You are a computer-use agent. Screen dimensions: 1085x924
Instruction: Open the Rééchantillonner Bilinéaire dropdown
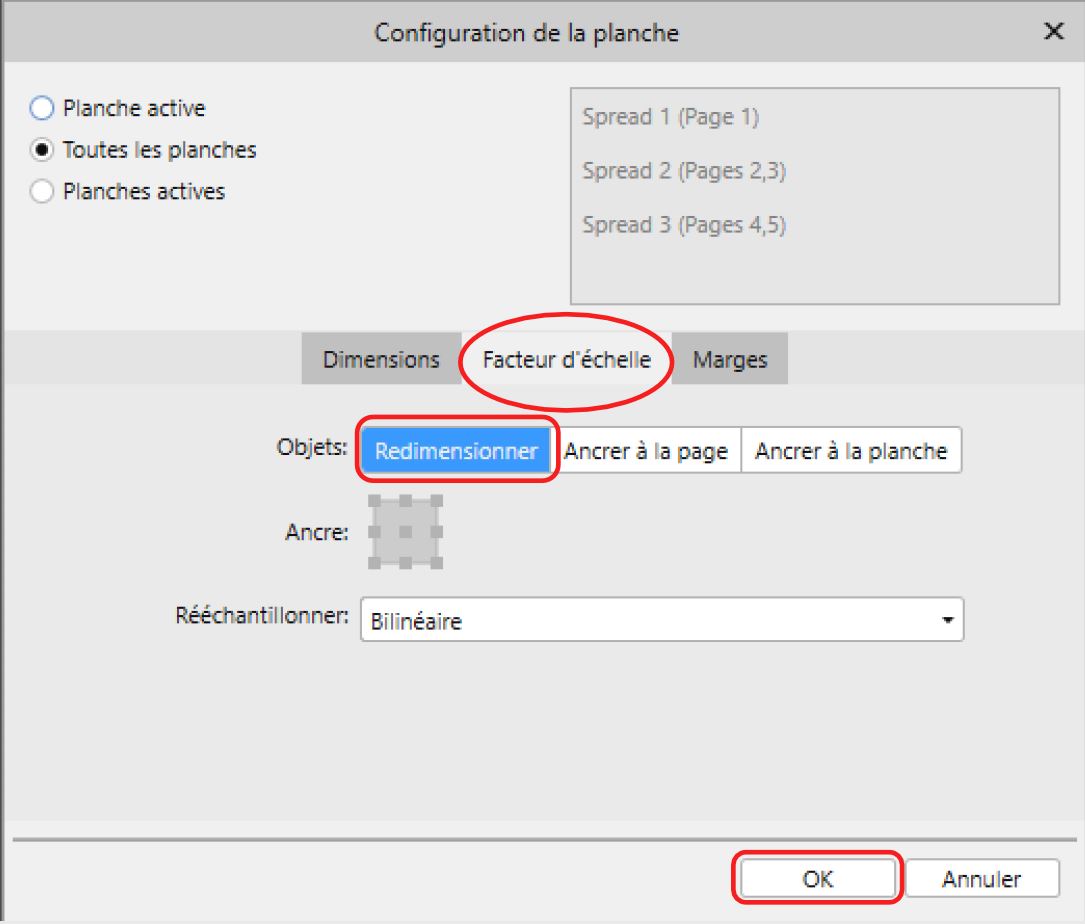(x=662, y=619)
